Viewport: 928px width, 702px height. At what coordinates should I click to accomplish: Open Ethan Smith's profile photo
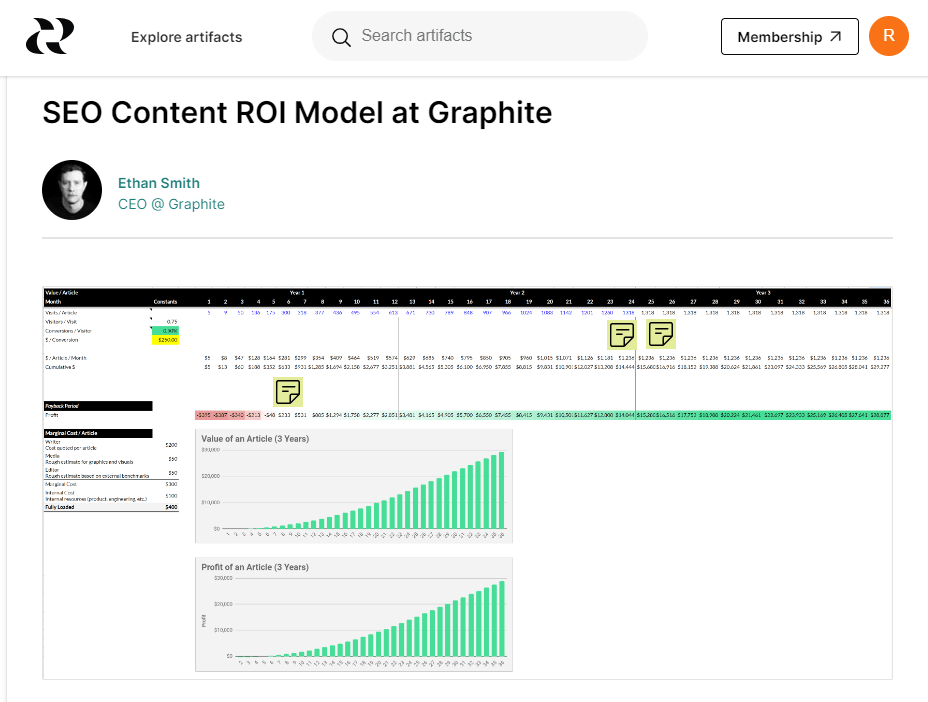[x=72, y=190]
